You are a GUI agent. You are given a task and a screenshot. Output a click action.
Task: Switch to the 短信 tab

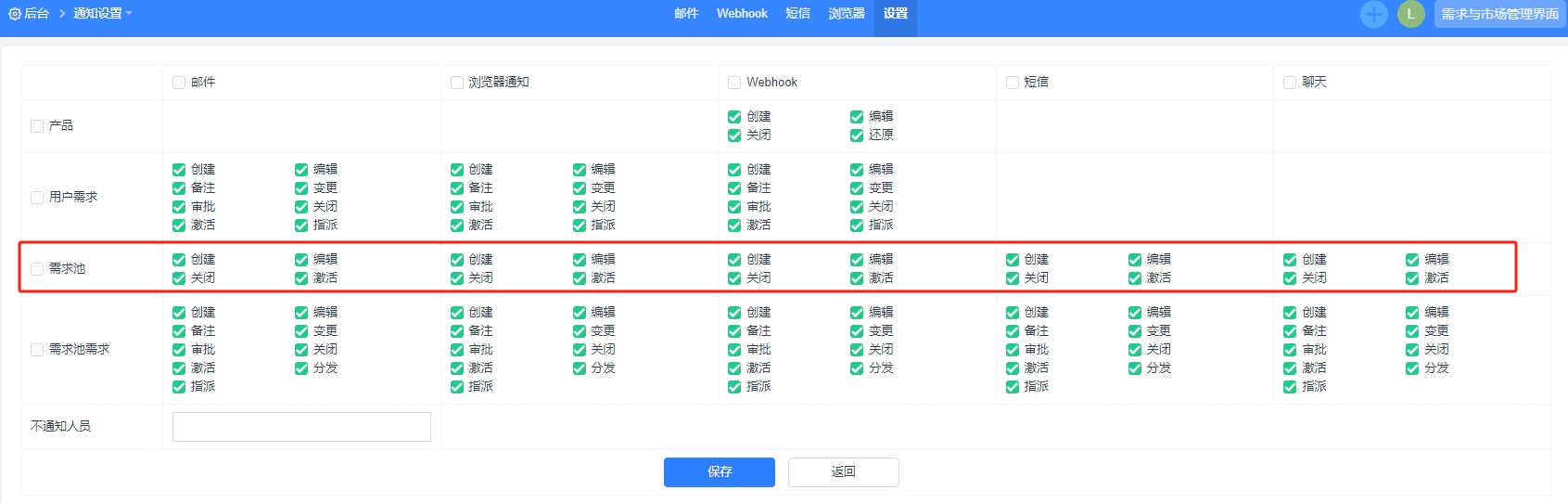[x=797, y=14]
